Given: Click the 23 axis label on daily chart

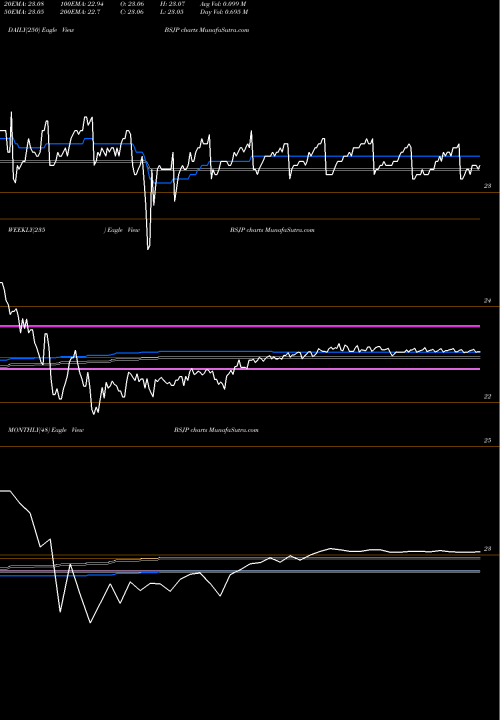Looking at the screenshot, I should [488, 186].
